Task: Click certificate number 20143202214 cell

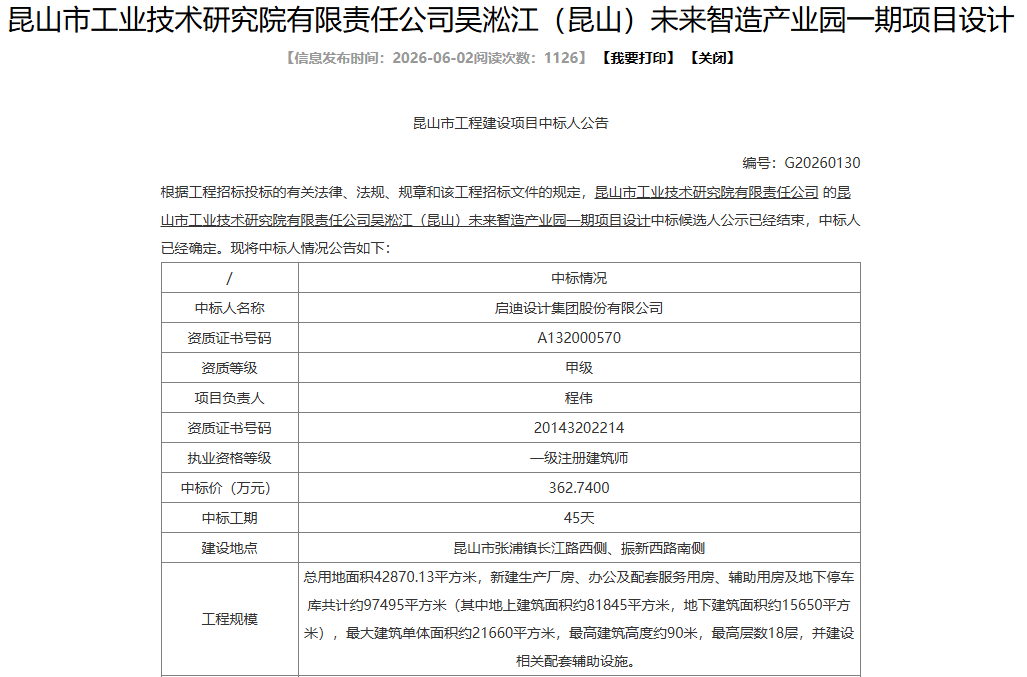Action: [x=579, y=428]
